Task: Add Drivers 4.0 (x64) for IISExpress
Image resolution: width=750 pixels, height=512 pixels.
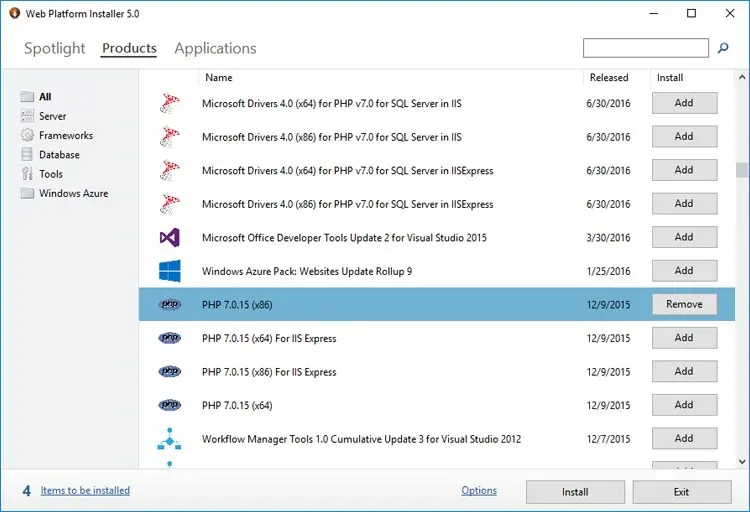Action: pos(684,170)
